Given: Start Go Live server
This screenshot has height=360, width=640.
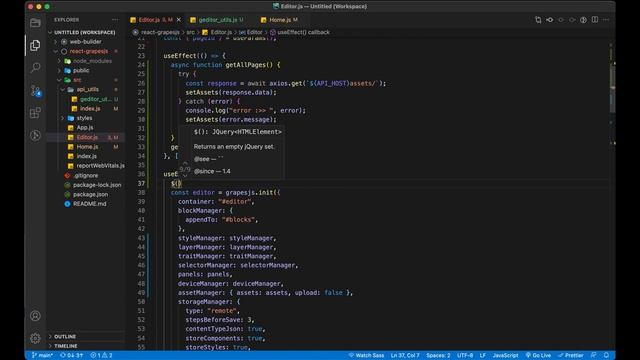Looking at the screenshot, I should (538, 355).
